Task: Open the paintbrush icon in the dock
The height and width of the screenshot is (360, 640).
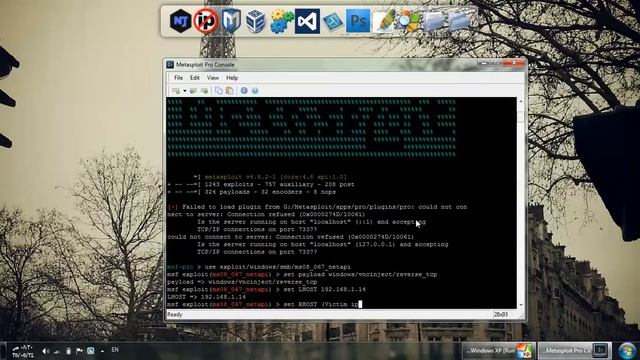Action: [x=384, y=21]
